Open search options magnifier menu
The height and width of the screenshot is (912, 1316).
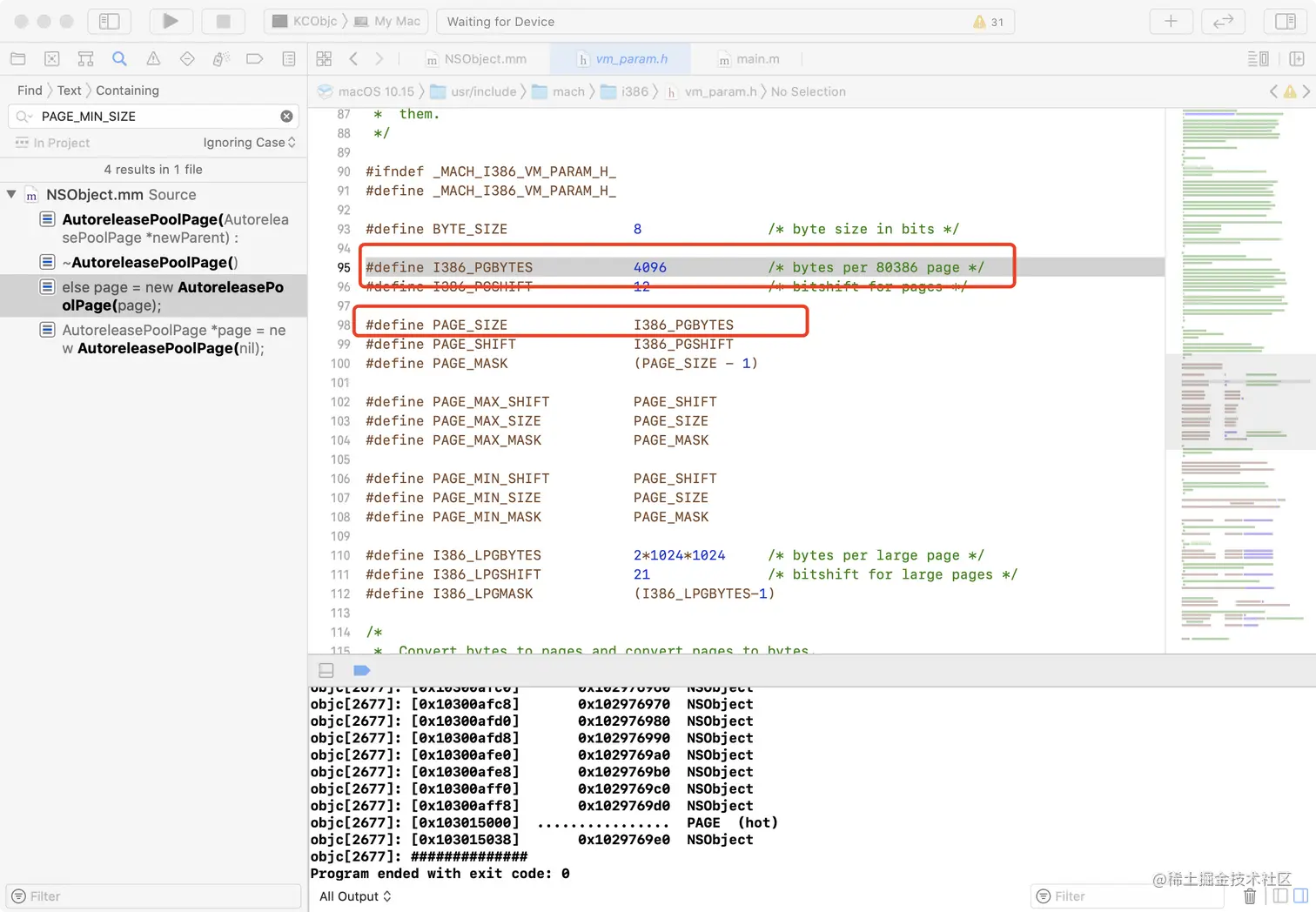[x=23, y=117]
